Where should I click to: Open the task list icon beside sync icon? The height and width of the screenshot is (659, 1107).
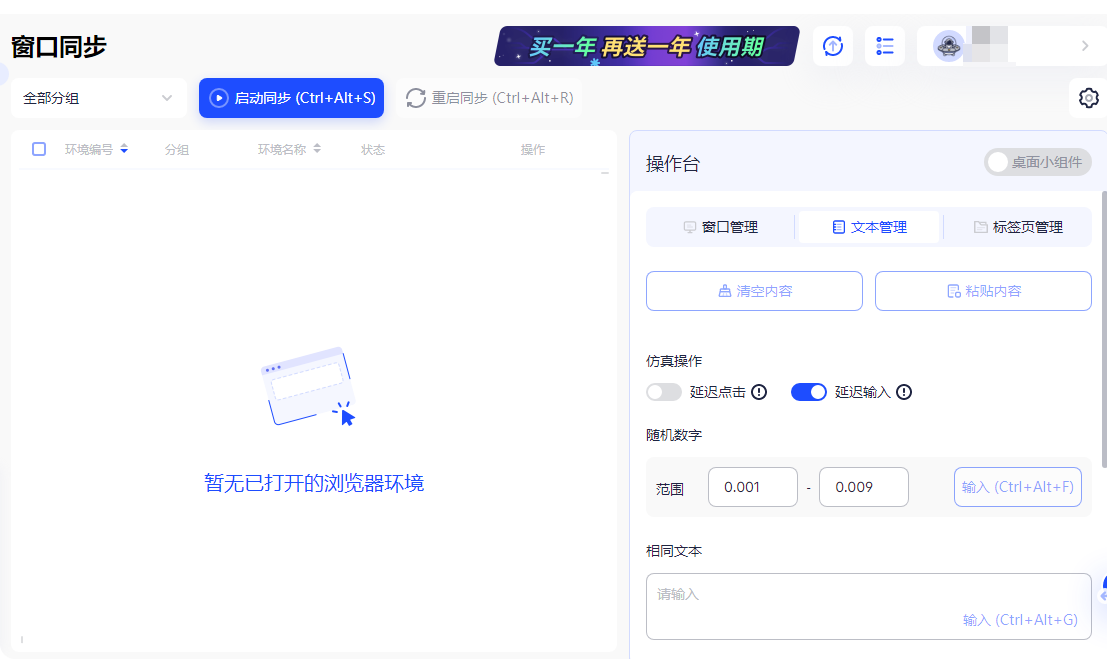(x=884, y=46)
